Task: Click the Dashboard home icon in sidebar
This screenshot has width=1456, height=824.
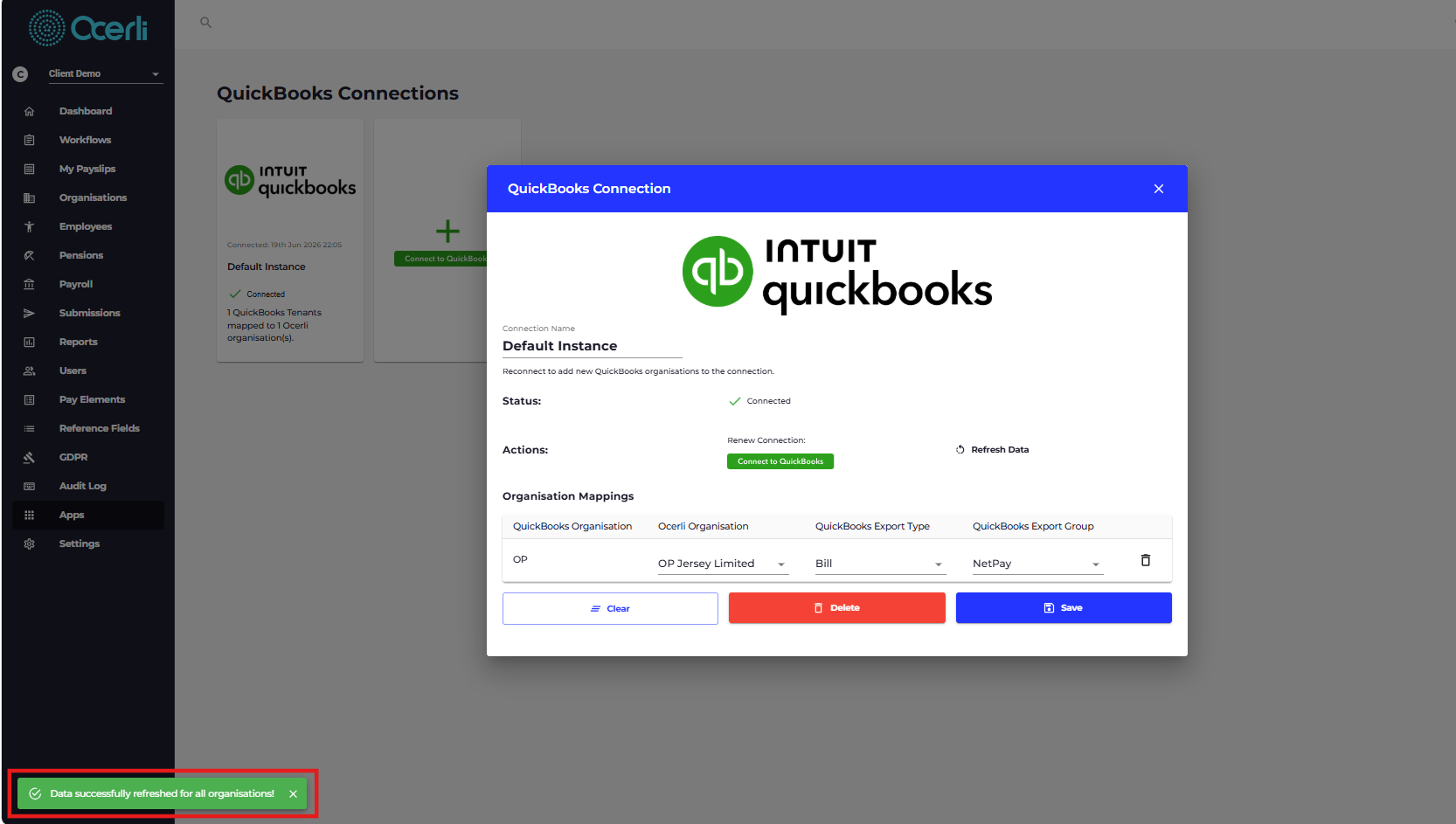Action: tap(30, 111)
